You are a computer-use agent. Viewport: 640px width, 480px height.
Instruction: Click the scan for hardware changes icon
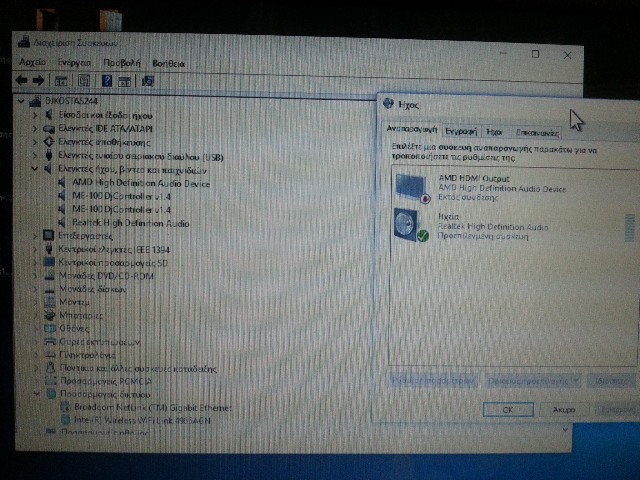click(148, 80)
